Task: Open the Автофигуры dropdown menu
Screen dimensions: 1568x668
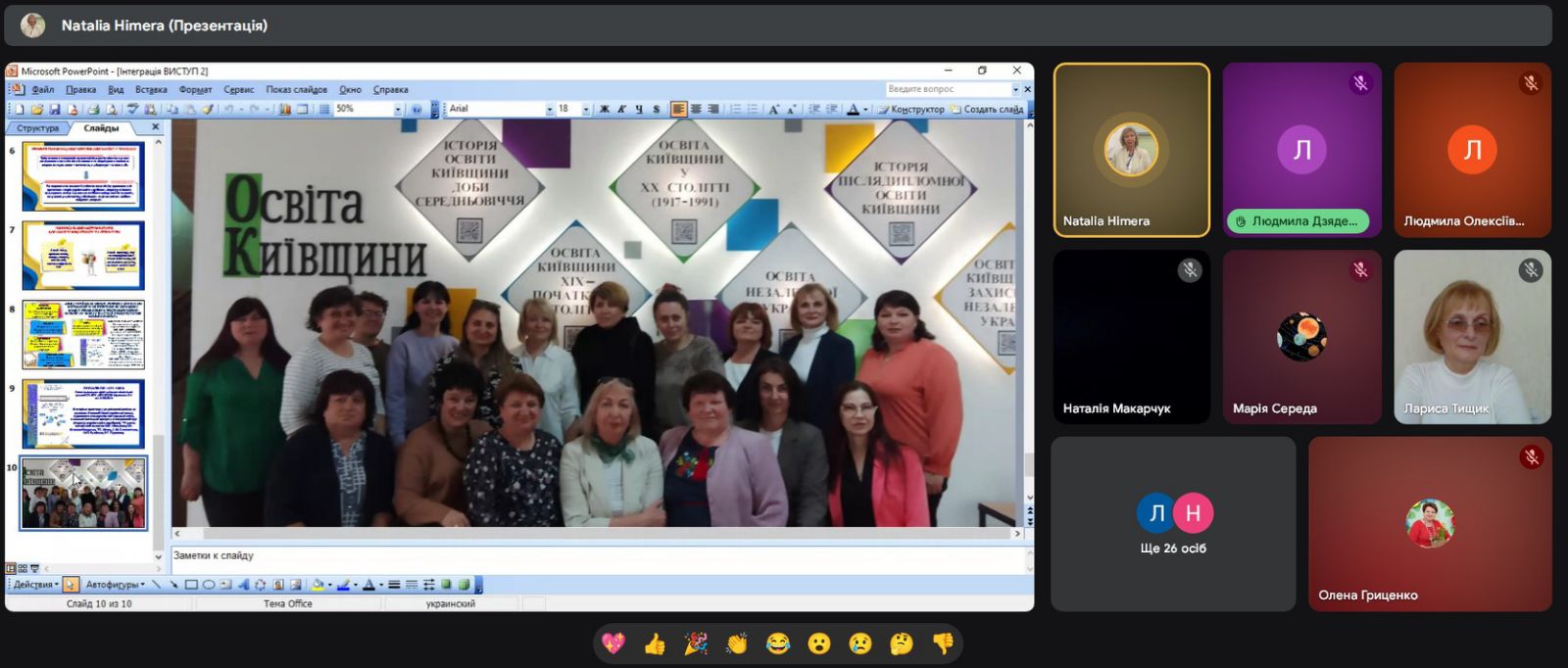Action: click(x=115, y=585)
